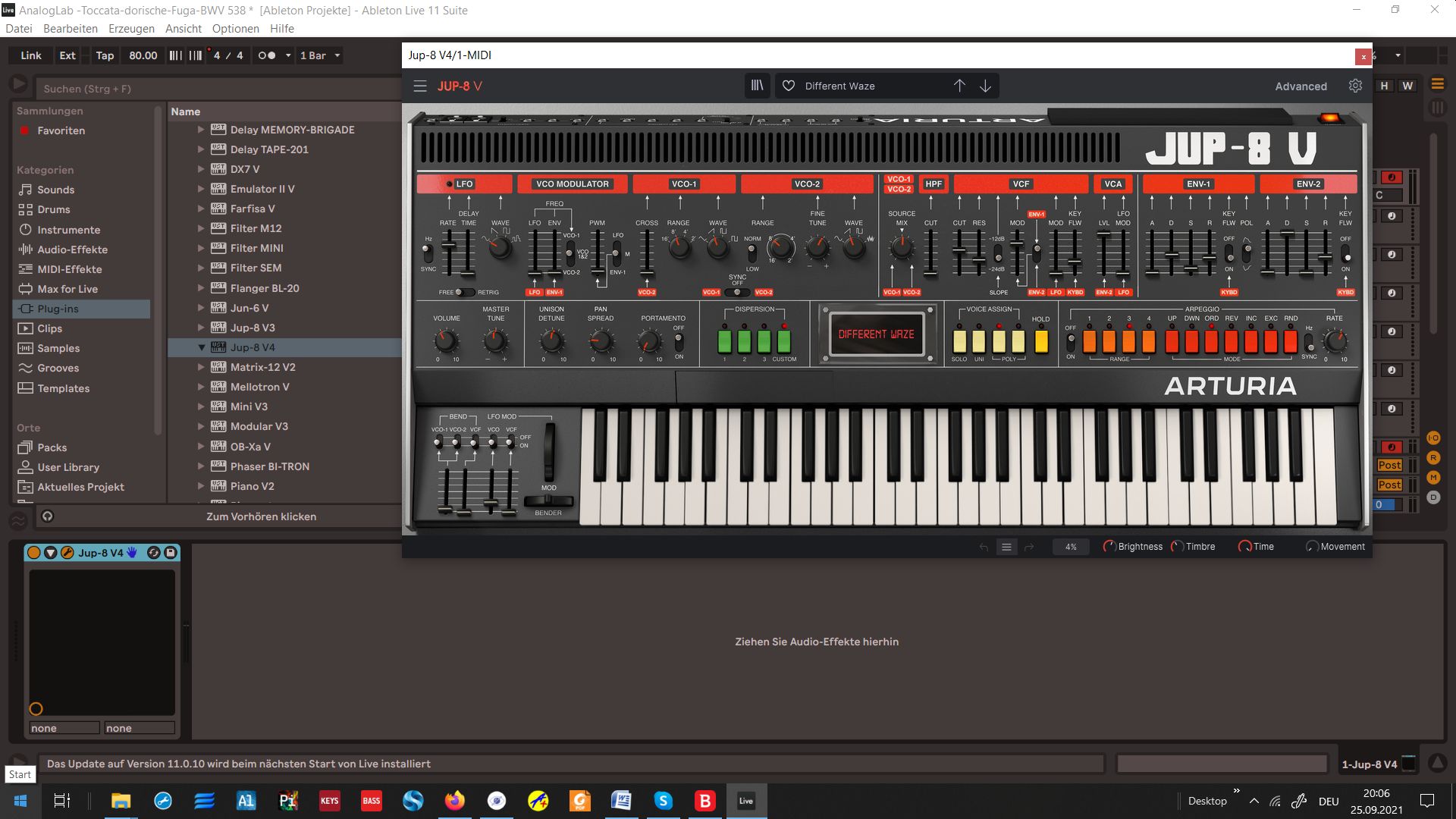1456x819 pixels.
Task: Click the Tap tempo button
Action: pyautogui.click(x=105, y=55)
